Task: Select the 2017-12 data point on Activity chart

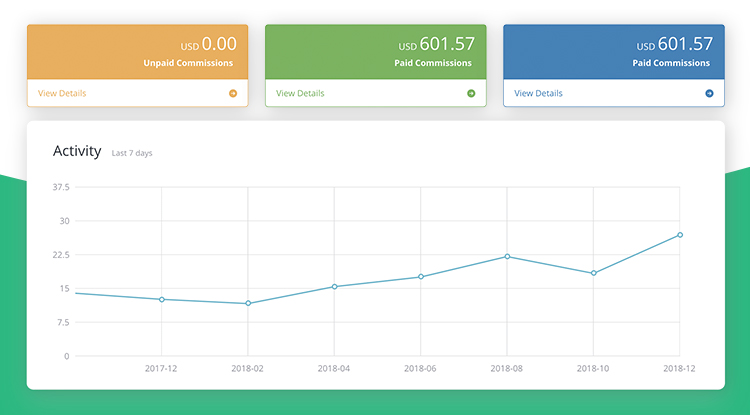Action: coord(161,299)
